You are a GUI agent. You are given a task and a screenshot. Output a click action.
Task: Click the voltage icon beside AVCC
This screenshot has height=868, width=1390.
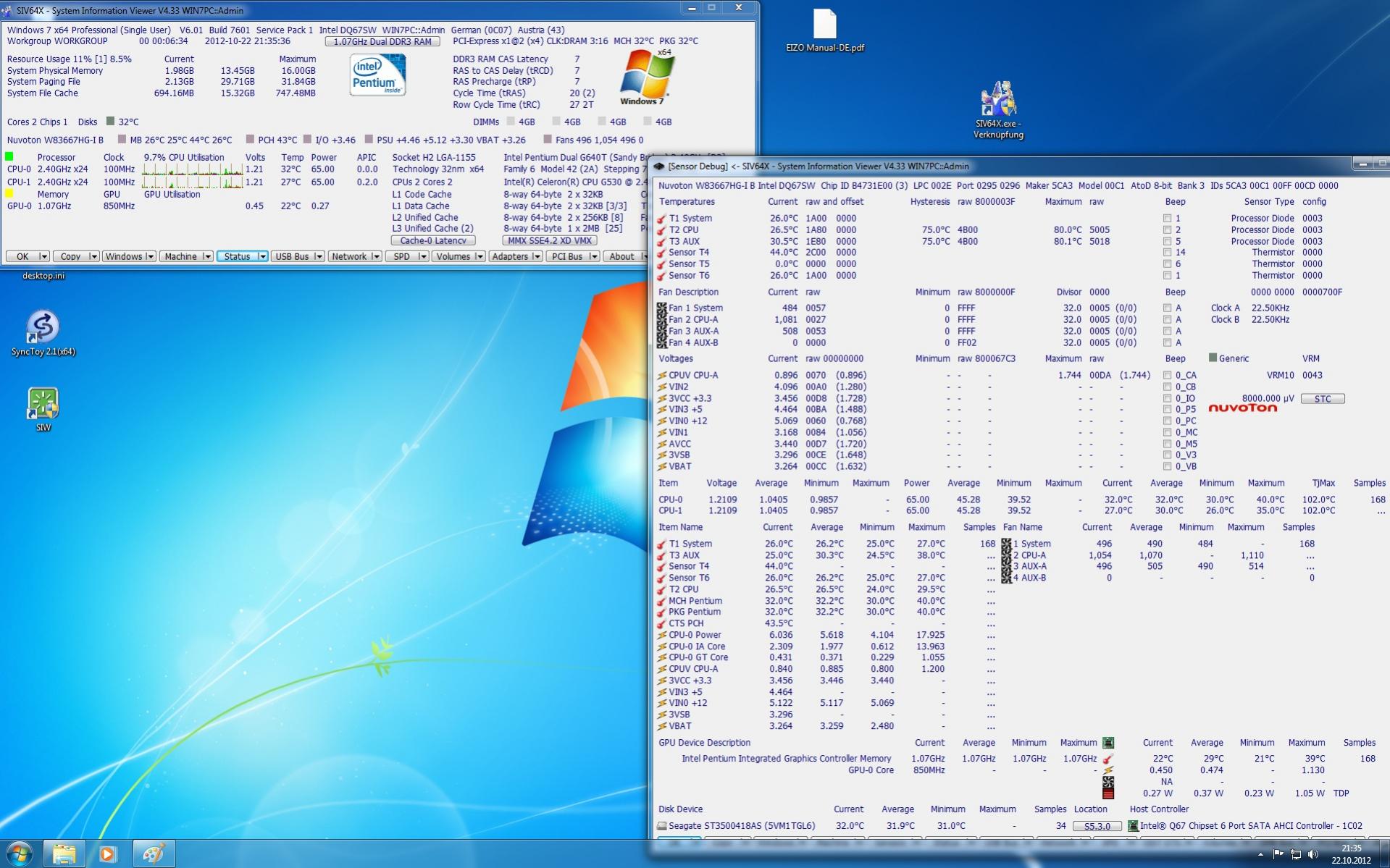[x=661, y=444]
